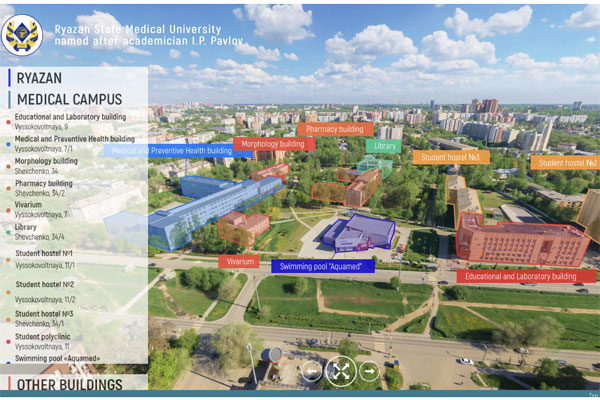Image resolution: width=600 pixels, height=400 pixels.
Task: Click the blue Swimming pool "Aquamed" map label
Action: (x=323, y=266)
